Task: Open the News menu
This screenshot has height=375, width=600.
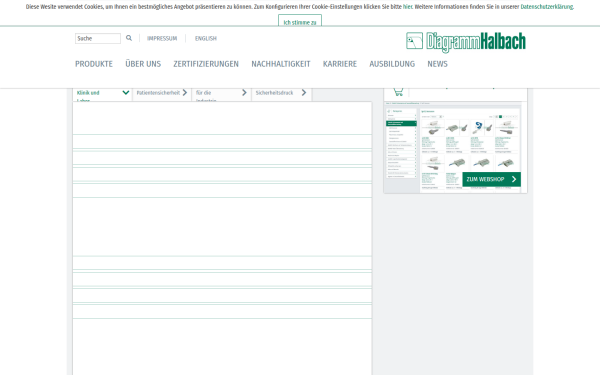Action: tap(437, 64)
